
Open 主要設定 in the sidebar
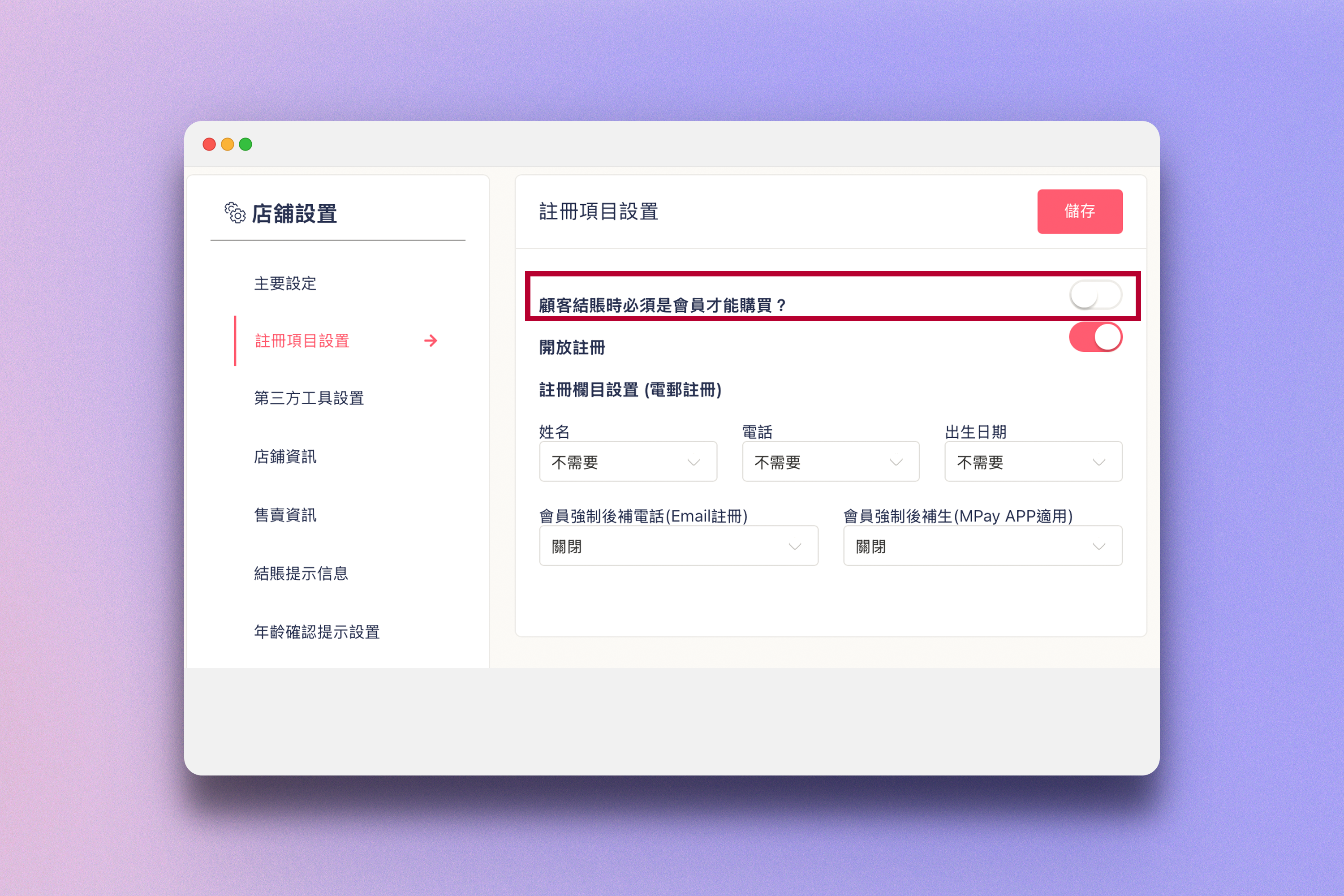pos(285,284)
